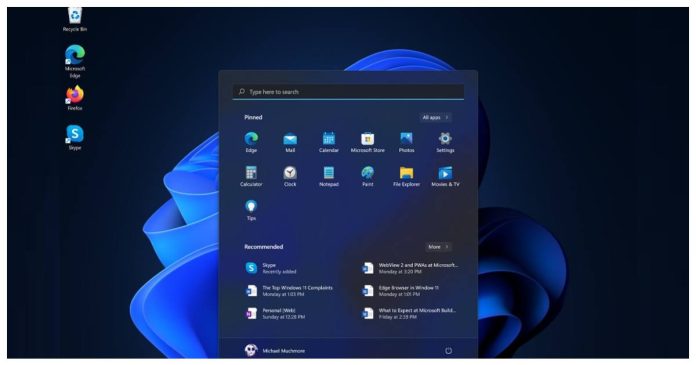This screenshot has height=365, width=696.
Task: Open the pinned Clock app
Action: click(290, 176)
